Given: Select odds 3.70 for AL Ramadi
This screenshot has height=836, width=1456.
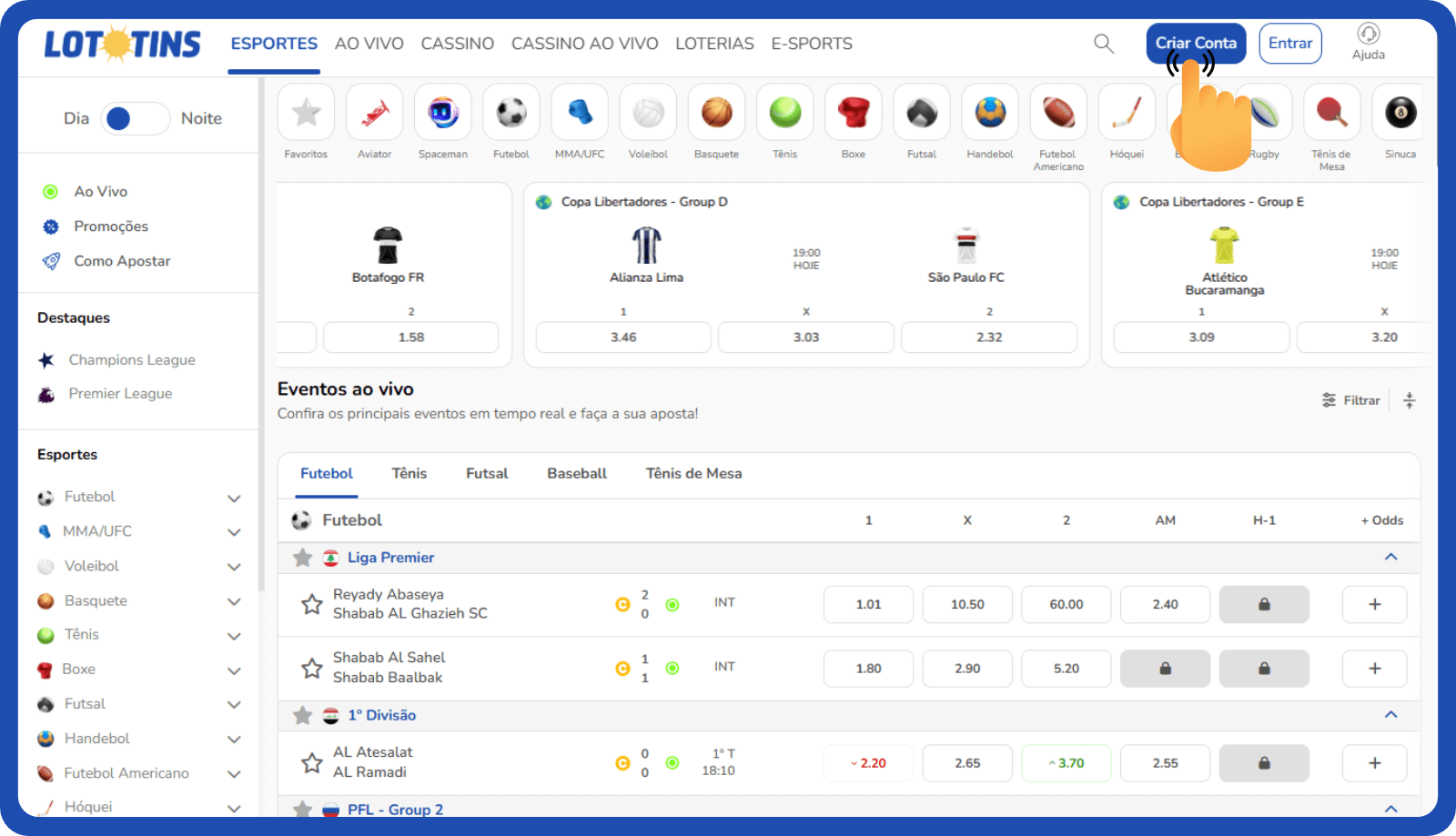Looking at the screenshot, I should click(x=1067, y=763).
